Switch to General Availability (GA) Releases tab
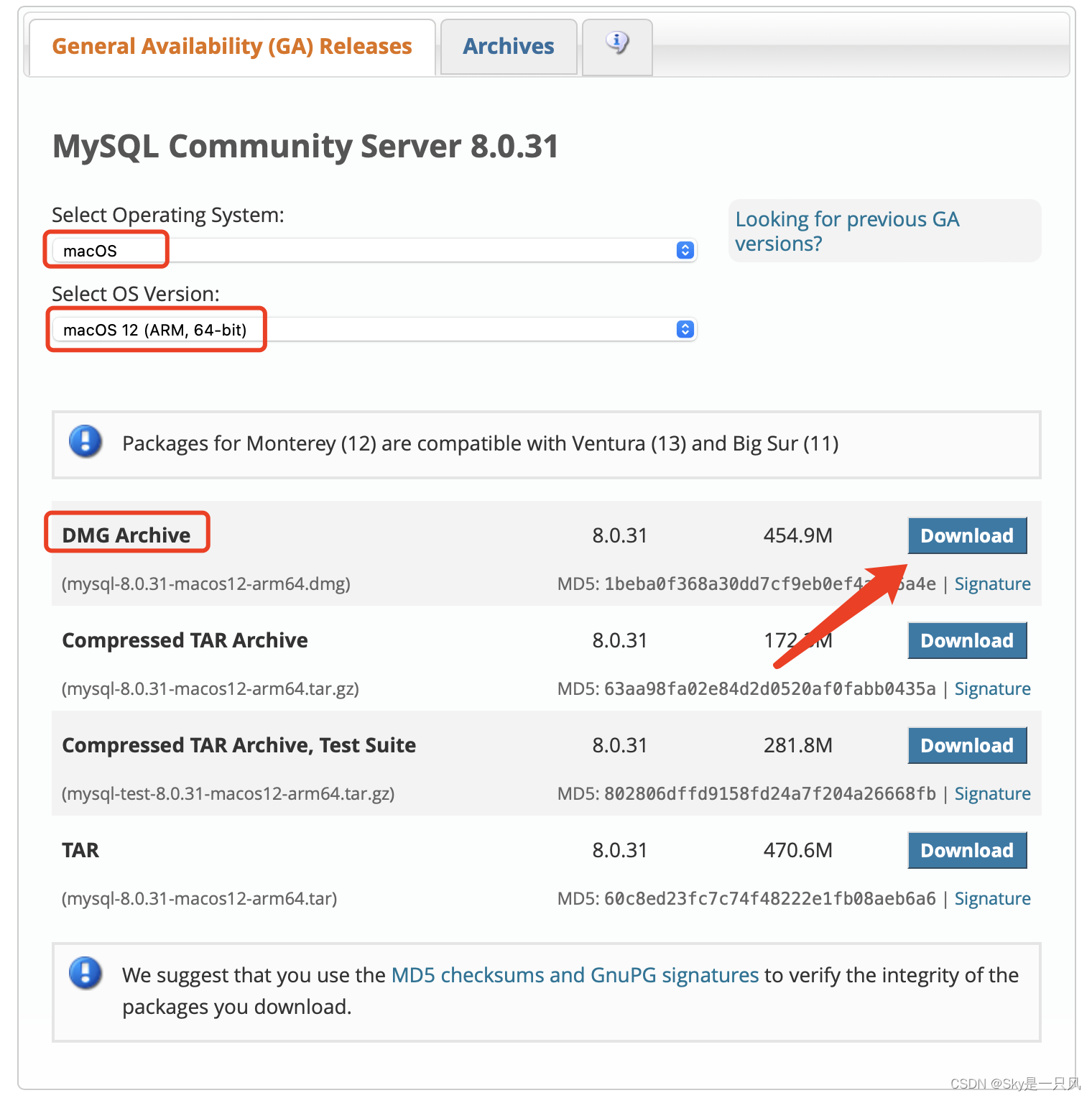Image resolution: width=1092 pixels, height=1098 pixels. 232,47
